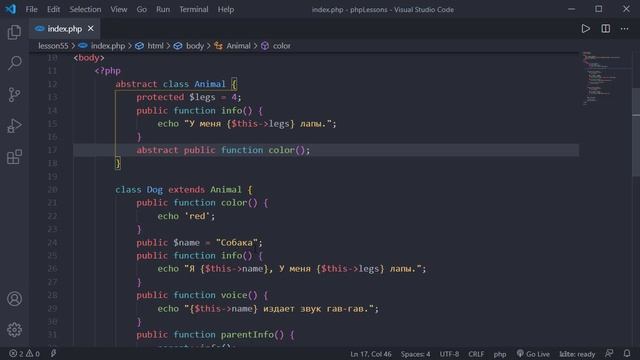Click 'public function parentInfo()' line
The width and height of the screenshot is (640, 360).
(x=215, y=335)
